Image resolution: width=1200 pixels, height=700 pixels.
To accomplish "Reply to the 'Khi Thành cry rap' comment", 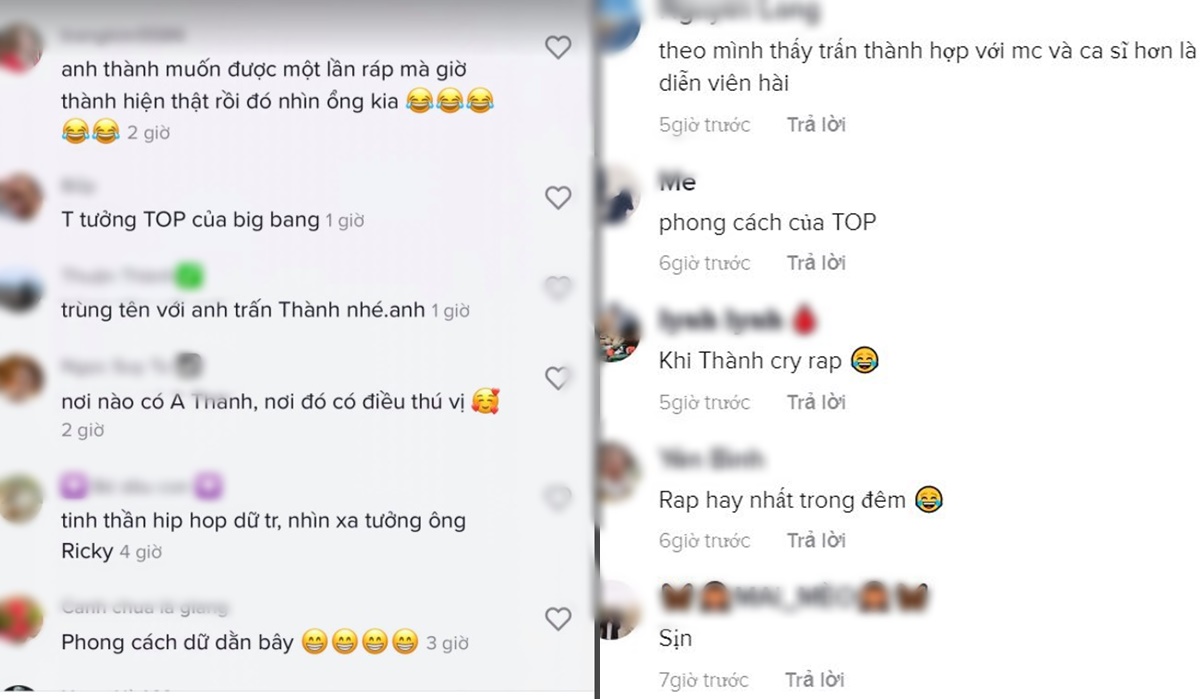I will tap(816, 402).
